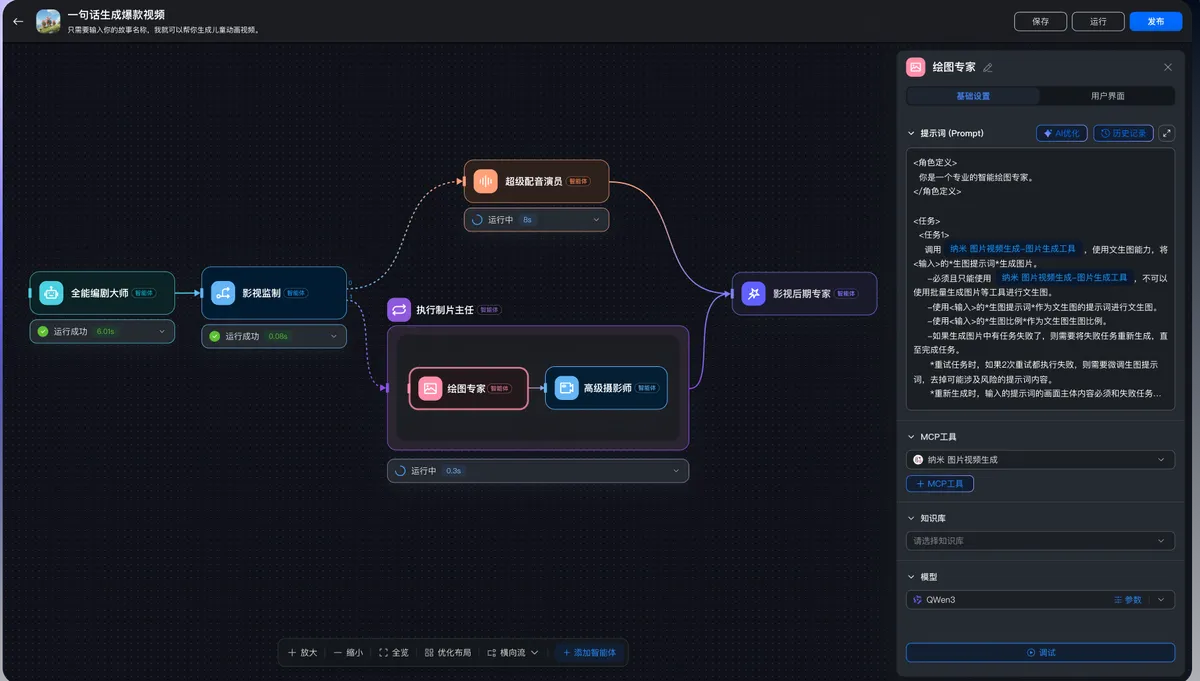Click the 影视后期专家 magic wand icon

[753, 294]
